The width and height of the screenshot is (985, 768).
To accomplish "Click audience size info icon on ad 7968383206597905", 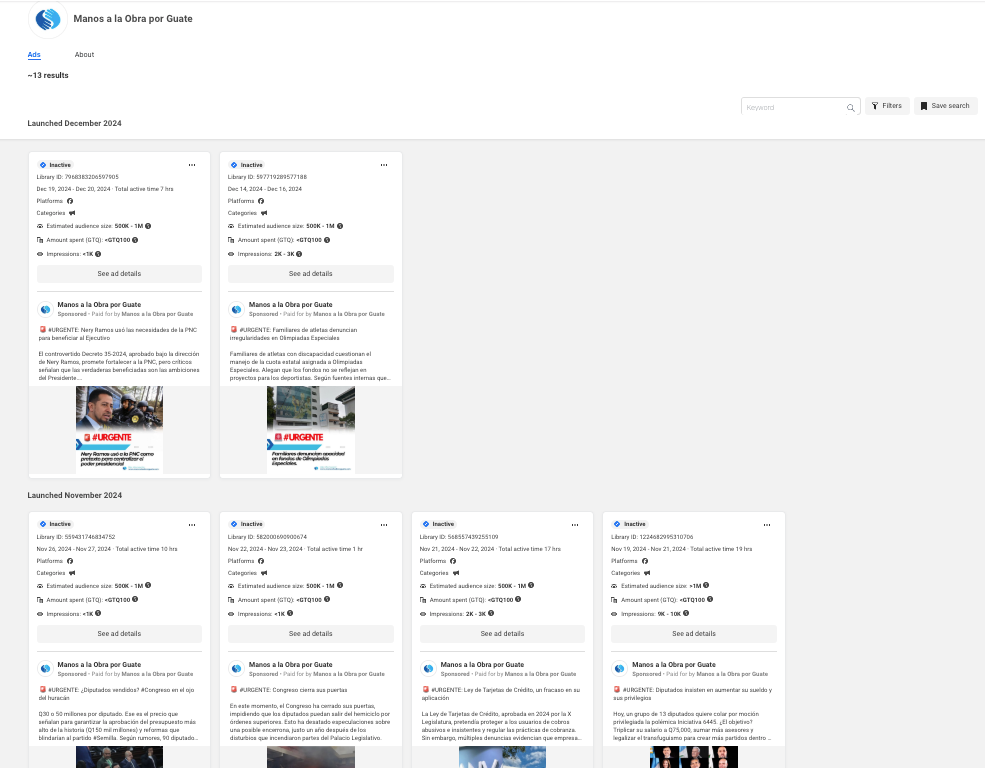I will [x=148, y=226].
